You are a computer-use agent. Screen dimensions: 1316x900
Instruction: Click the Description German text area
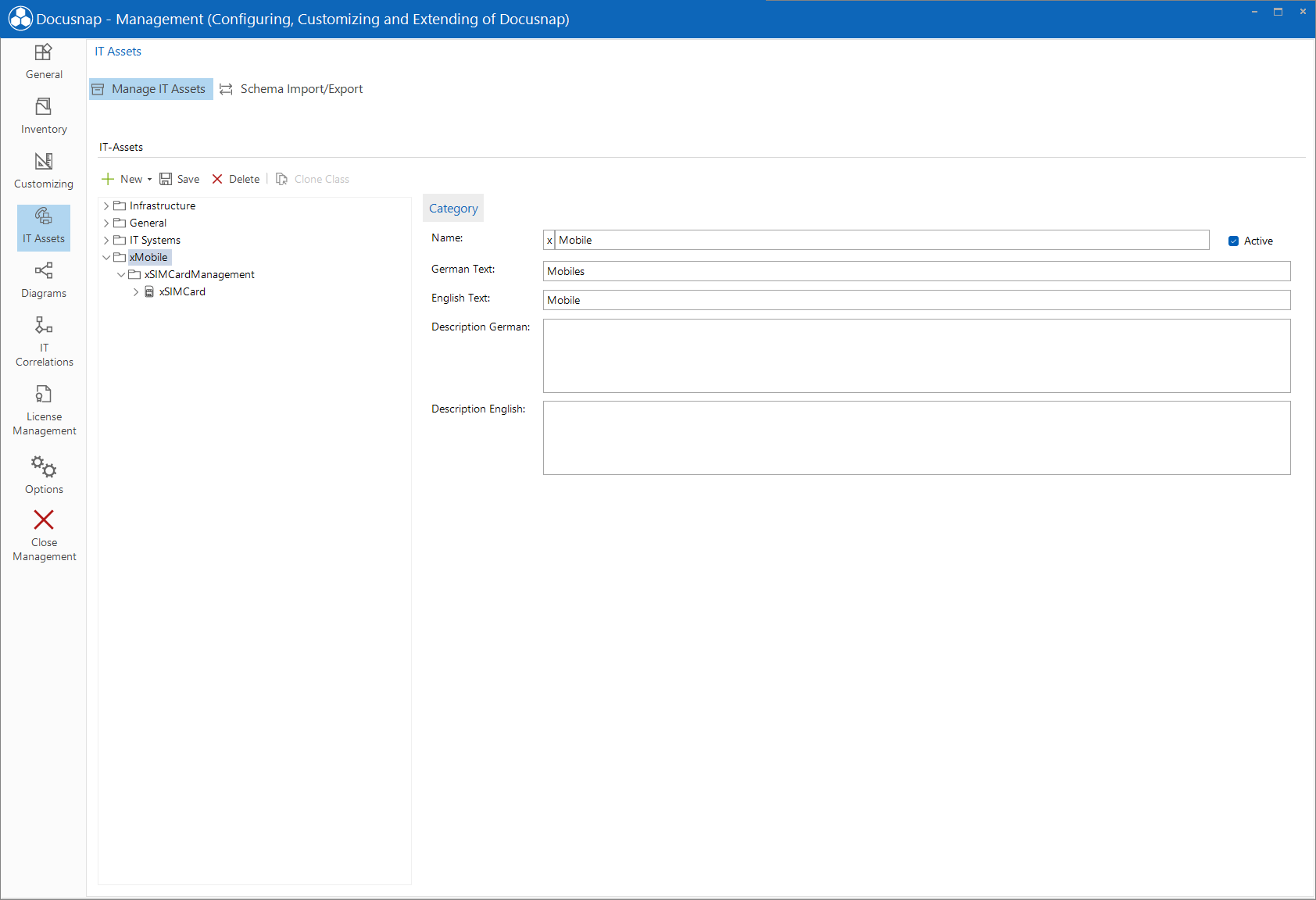(917, 355)
